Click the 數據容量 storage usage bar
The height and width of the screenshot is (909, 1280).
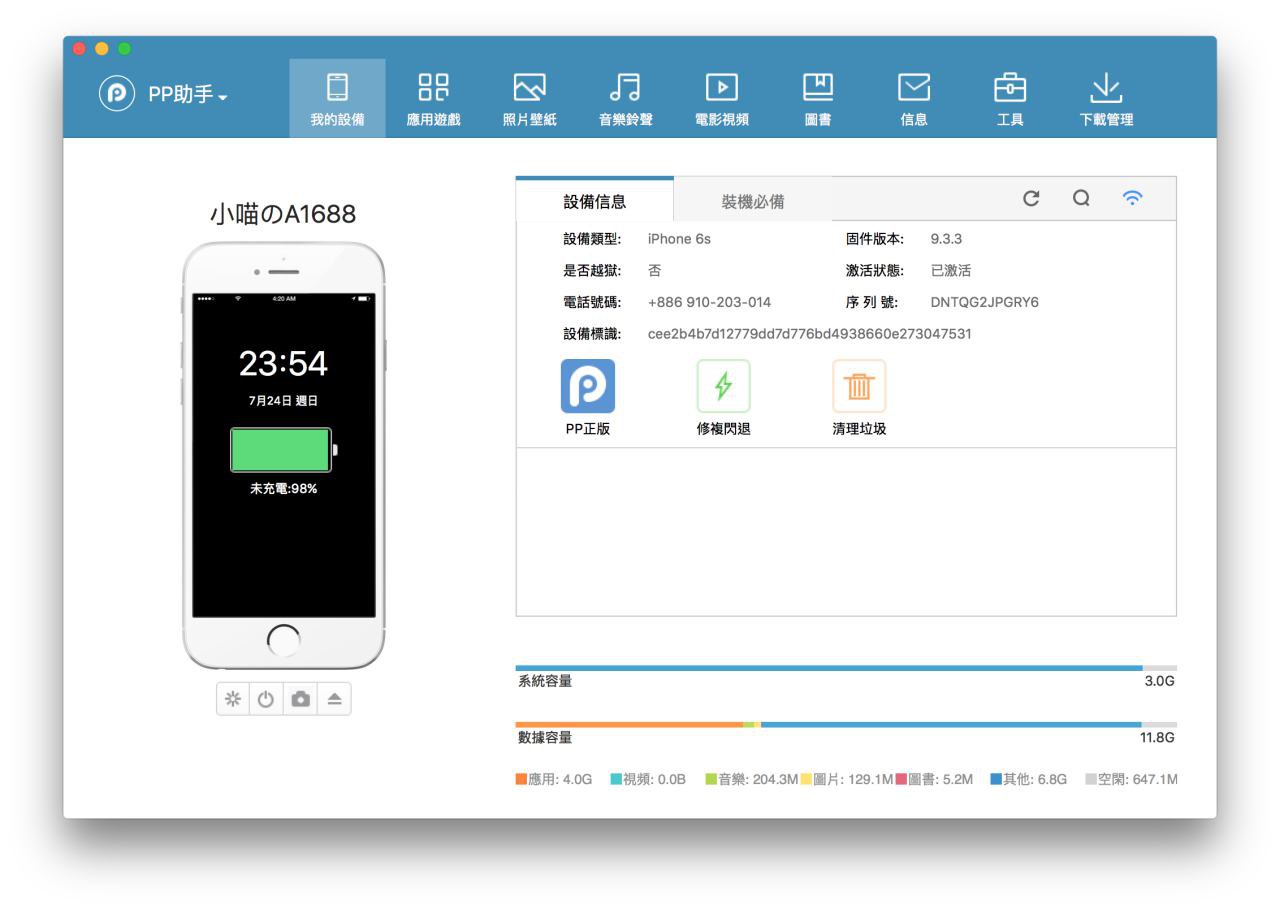click(x=845, y=724)
